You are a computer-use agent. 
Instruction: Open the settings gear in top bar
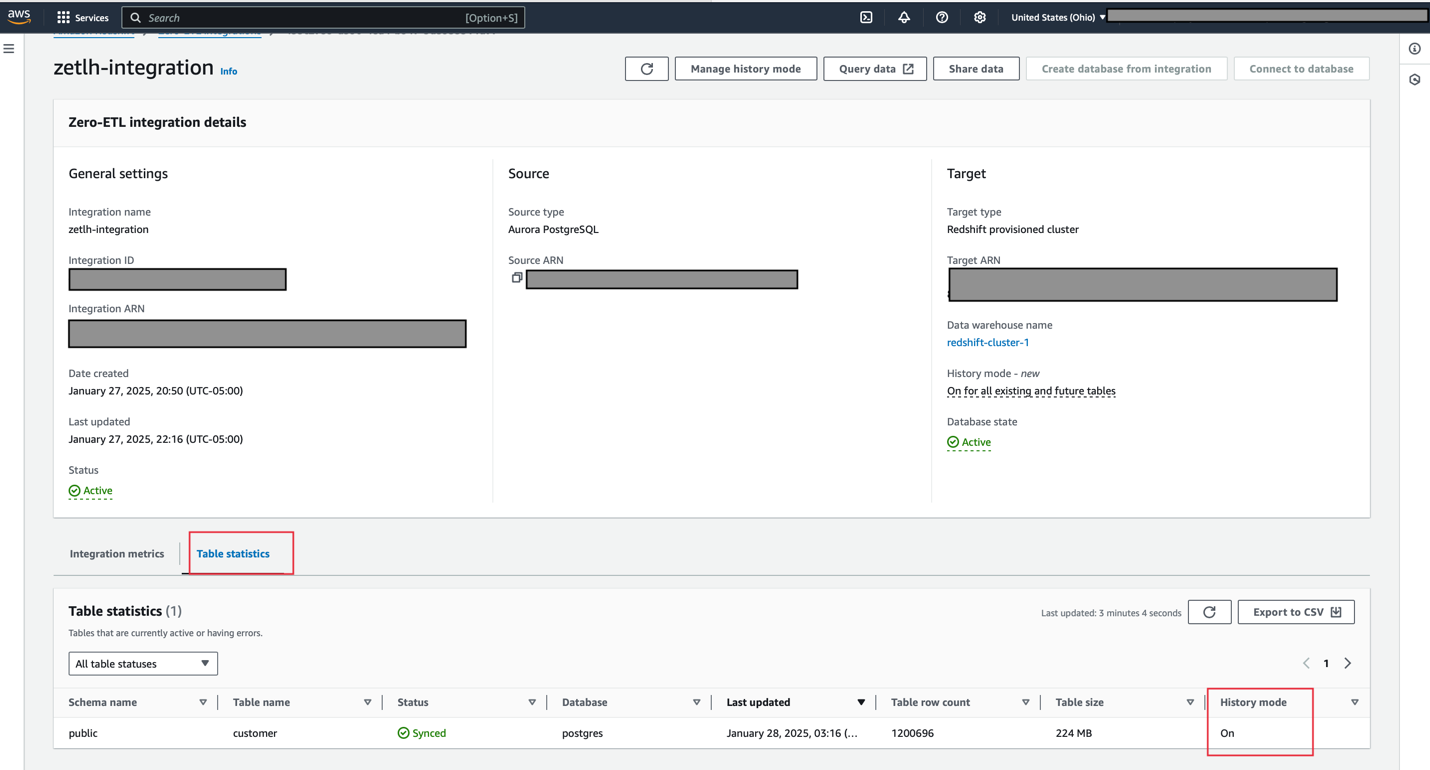[x=980, y=17]
